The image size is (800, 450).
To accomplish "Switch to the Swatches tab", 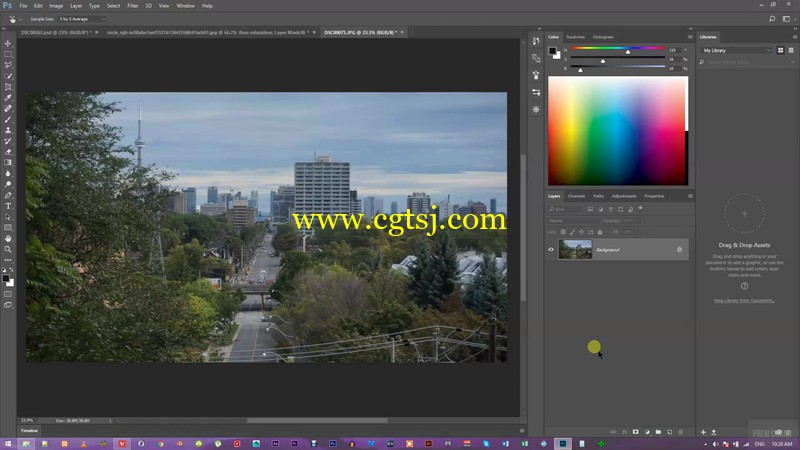I will pyautogui.click(x=576, y=37).
